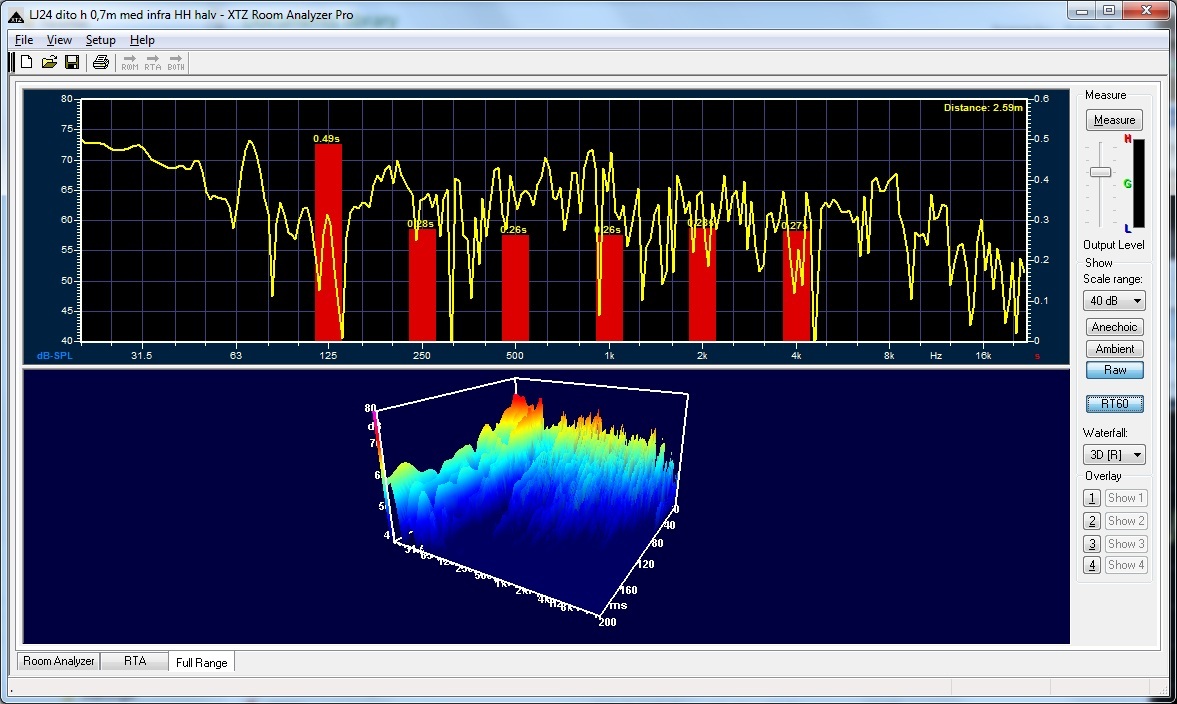1177x704 pixels.
Task: Click the Print toolbar icon
Action: pos(101,62)
